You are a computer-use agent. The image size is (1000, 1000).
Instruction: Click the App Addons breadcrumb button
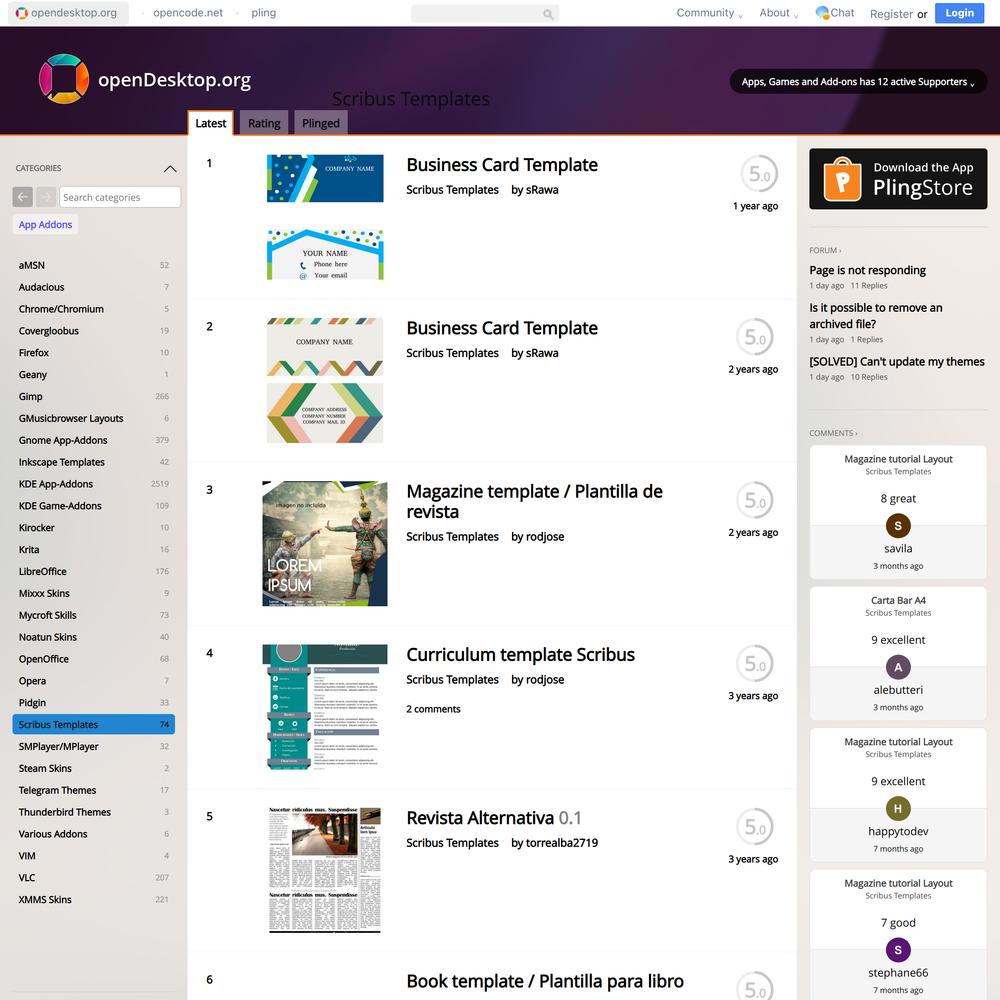[x=45, y=224]
